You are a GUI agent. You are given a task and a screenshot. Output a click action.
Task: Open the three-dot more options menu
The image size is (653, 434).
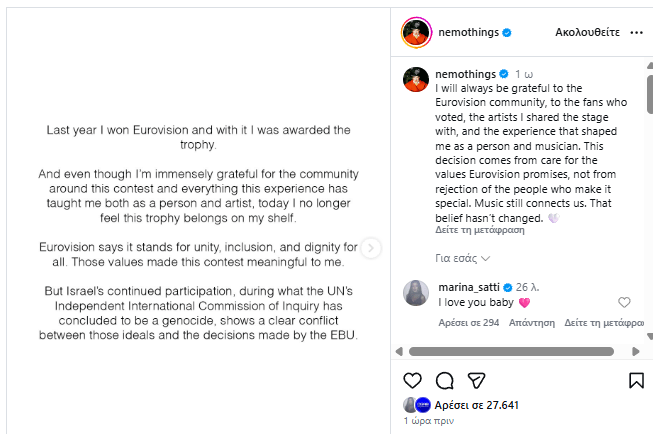point(636,33)
